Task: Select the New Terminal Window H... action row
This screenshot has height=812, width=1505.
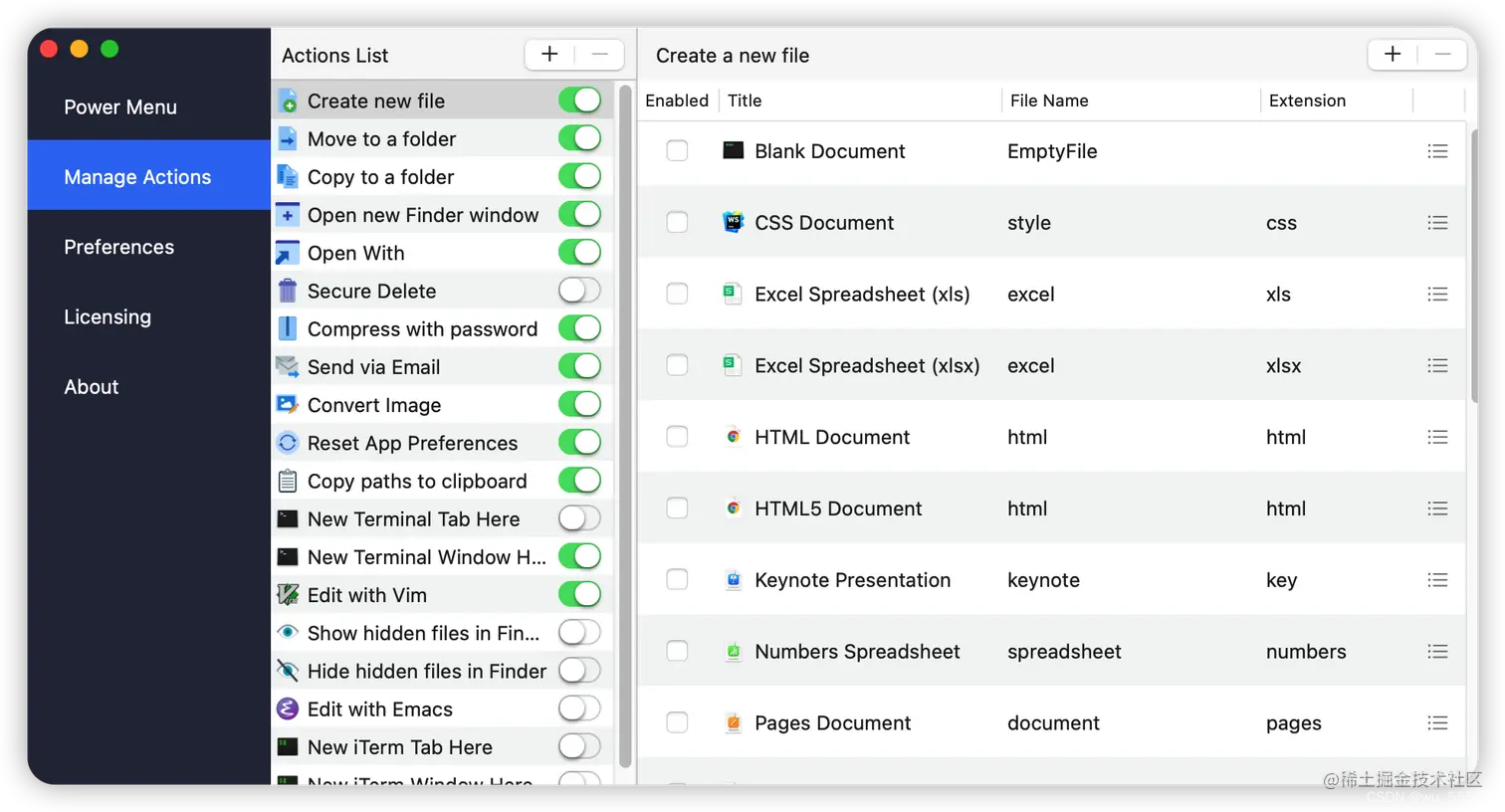Action: click(x=442, y=556)
